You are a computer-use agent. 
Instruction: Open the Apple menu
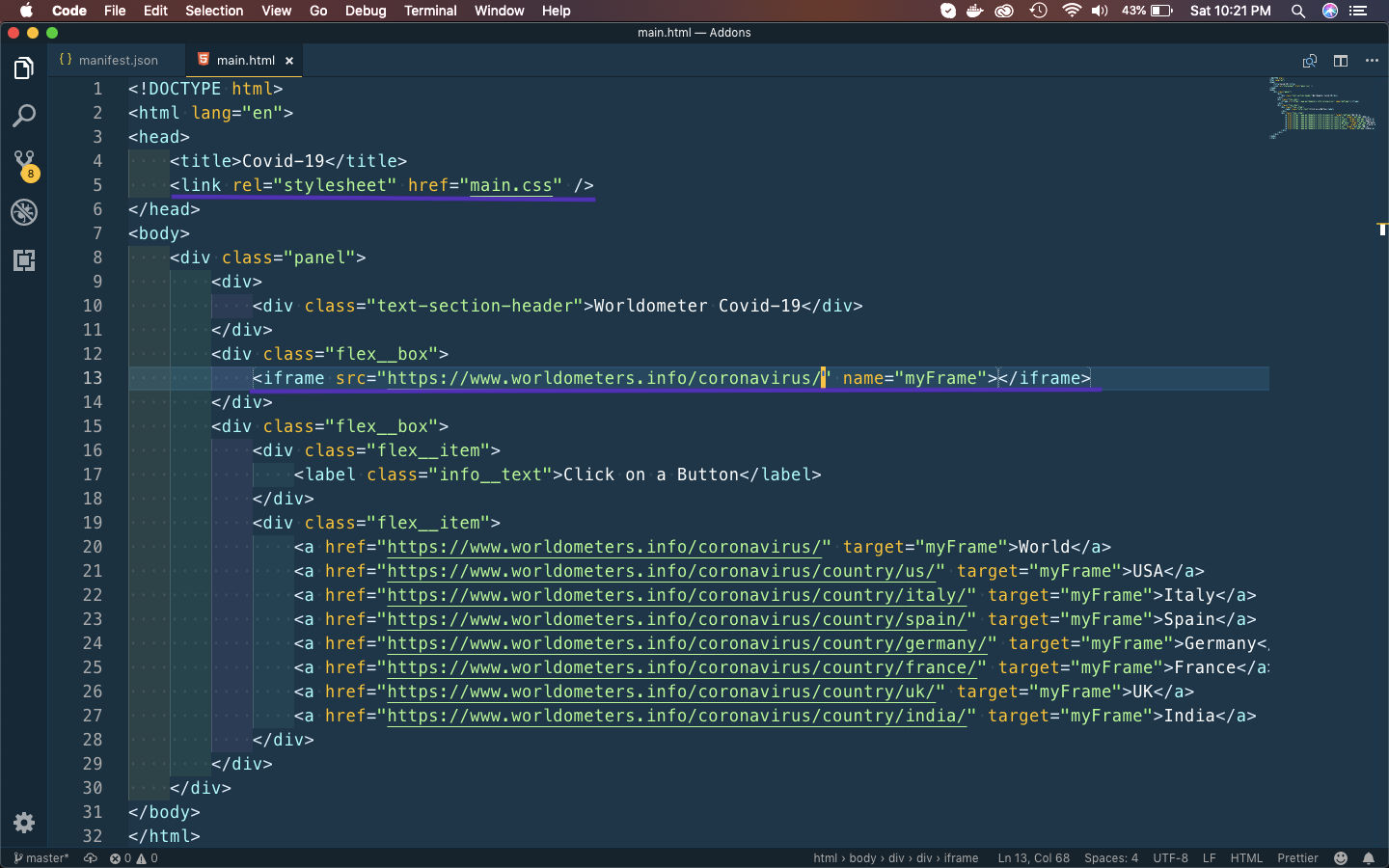(26, 11)
